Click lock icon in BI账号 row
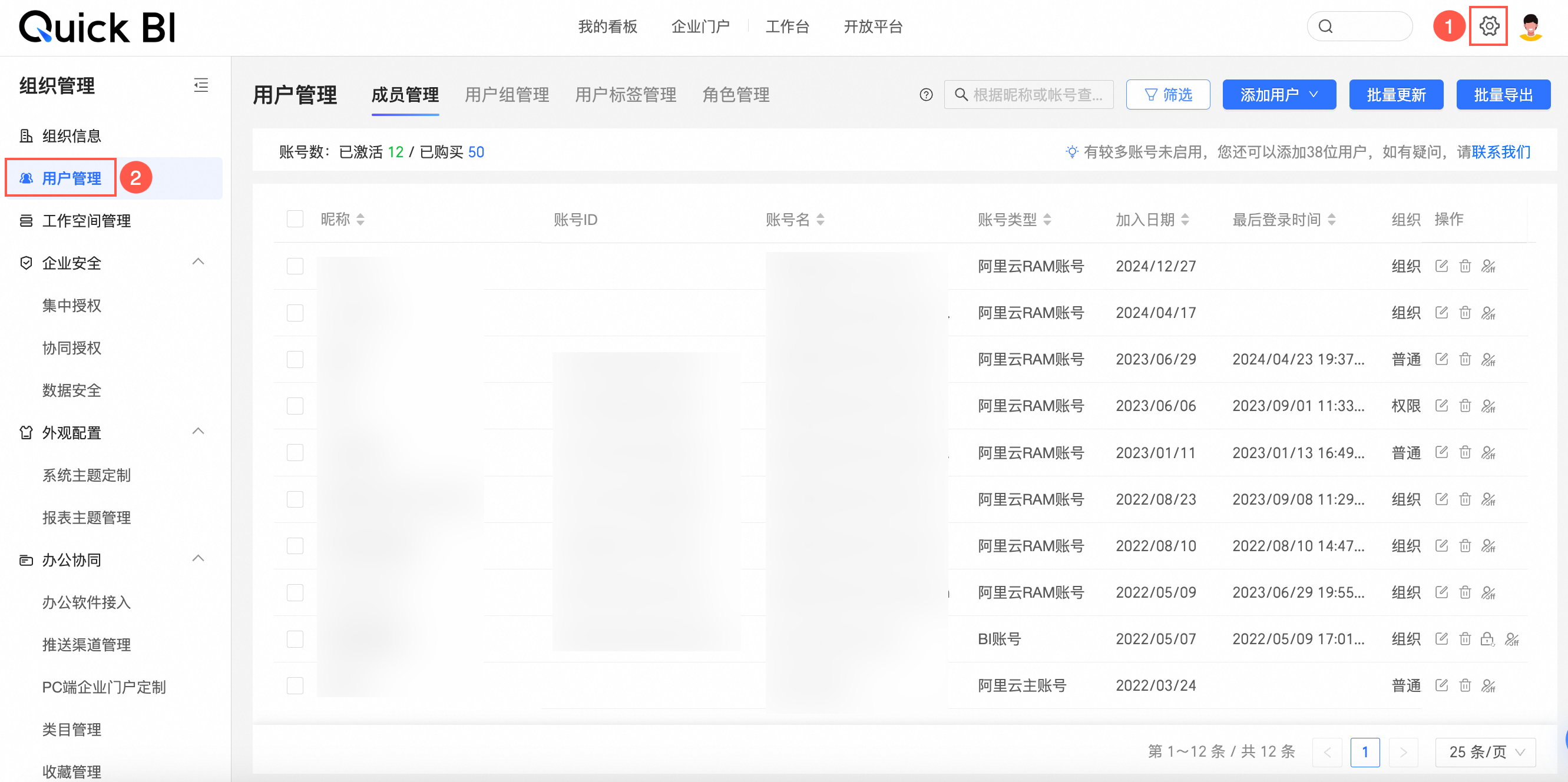1568x782 pixels. (1488, 639)
